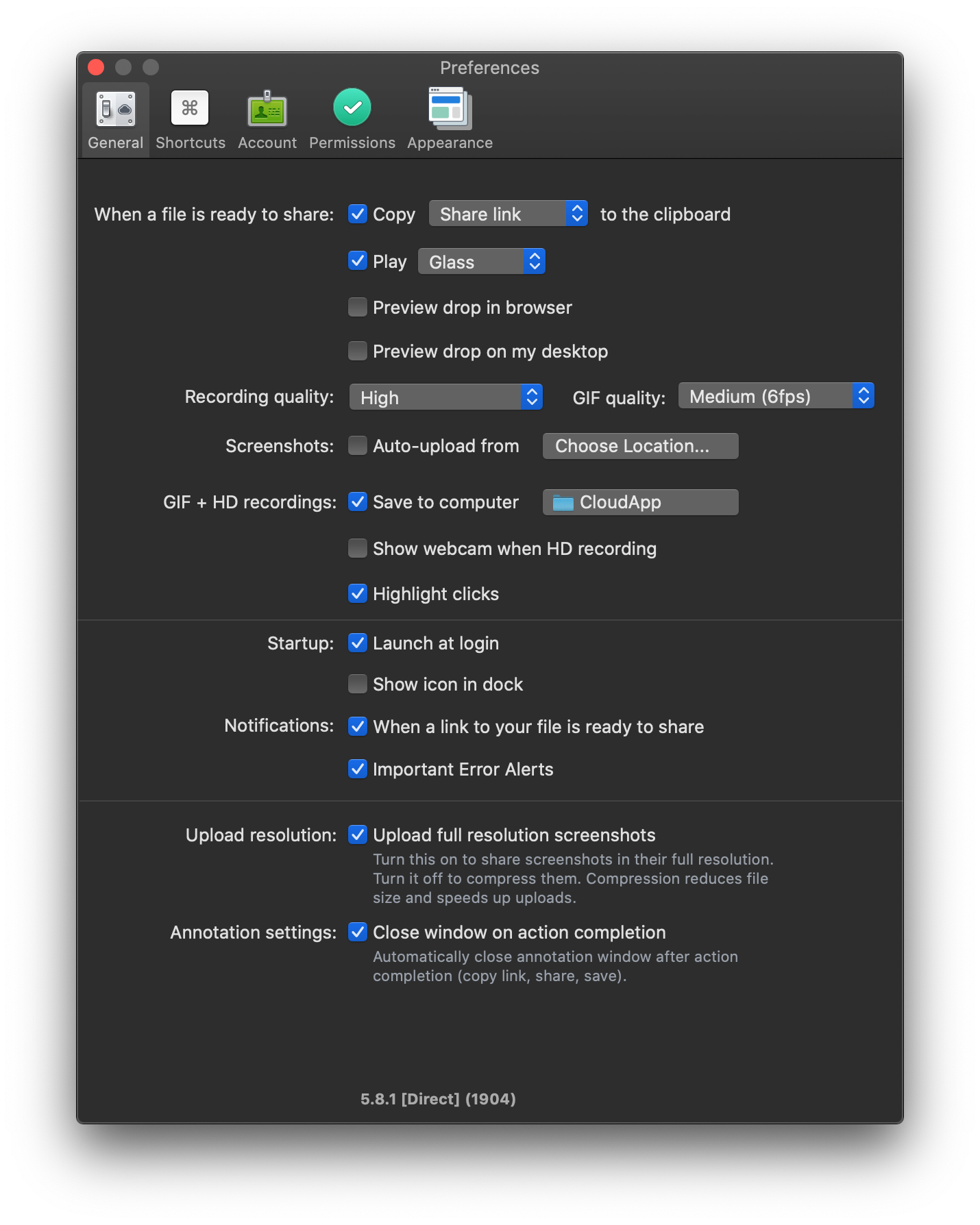Uncheck Highlight clicks checkbox
Image resolution: width=980 pixels, height=1225 pixels.
tap(357, 593)
